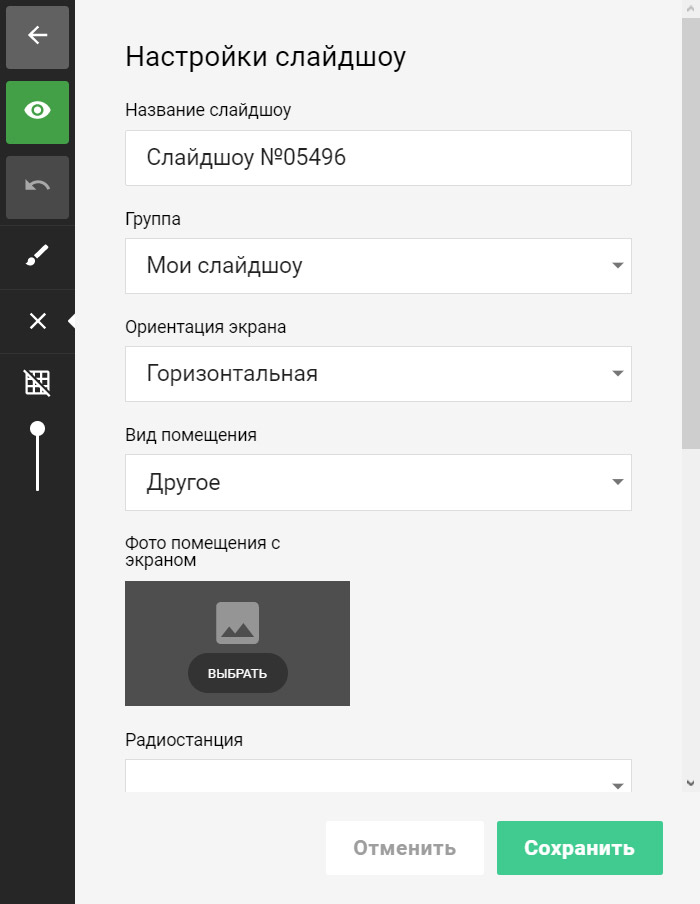
Task: Click the Сохранить button
Action: tap(579, 848)
